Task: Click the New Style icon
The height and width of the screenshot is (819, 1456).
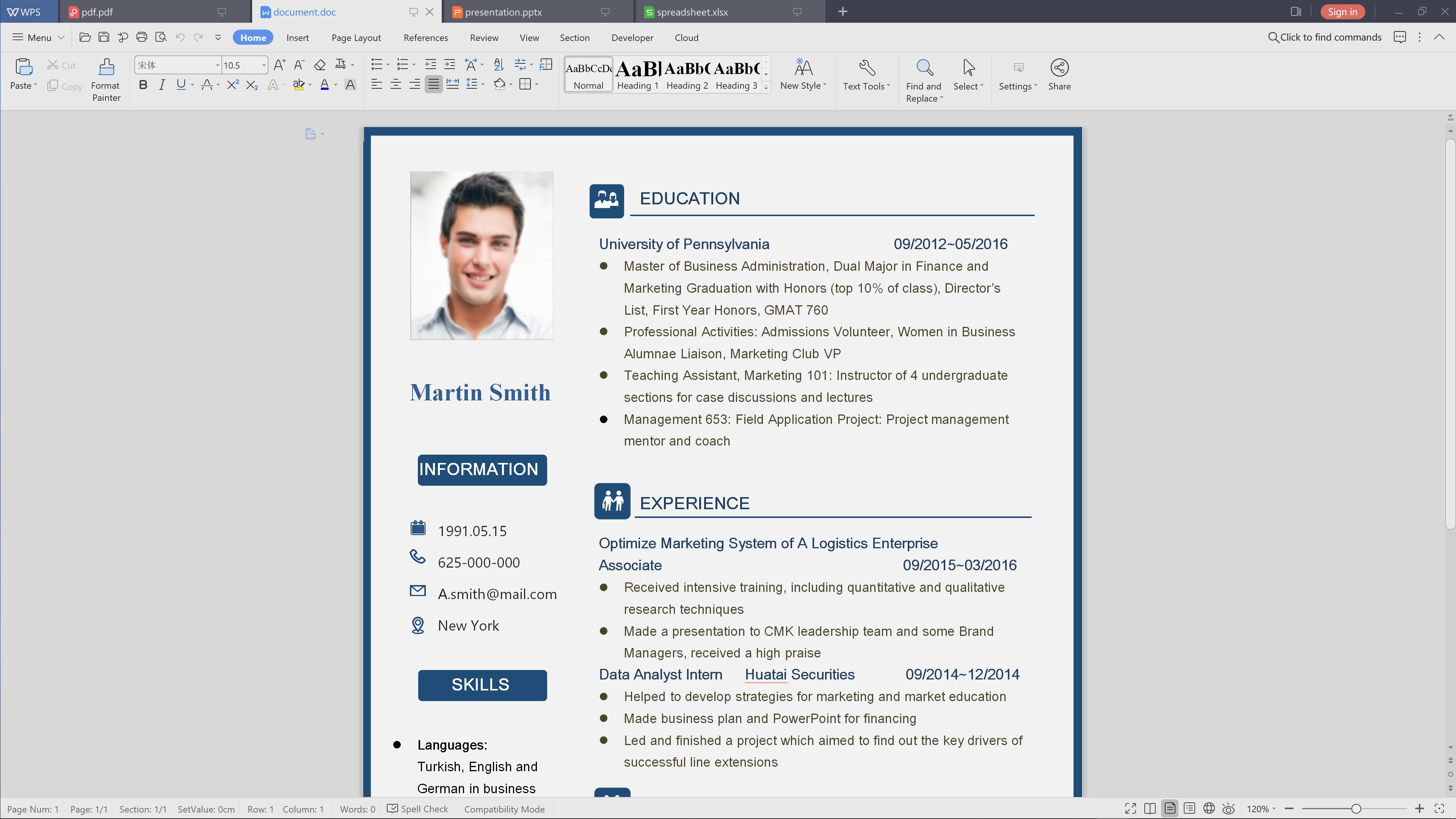Action: tap(803, 67)
